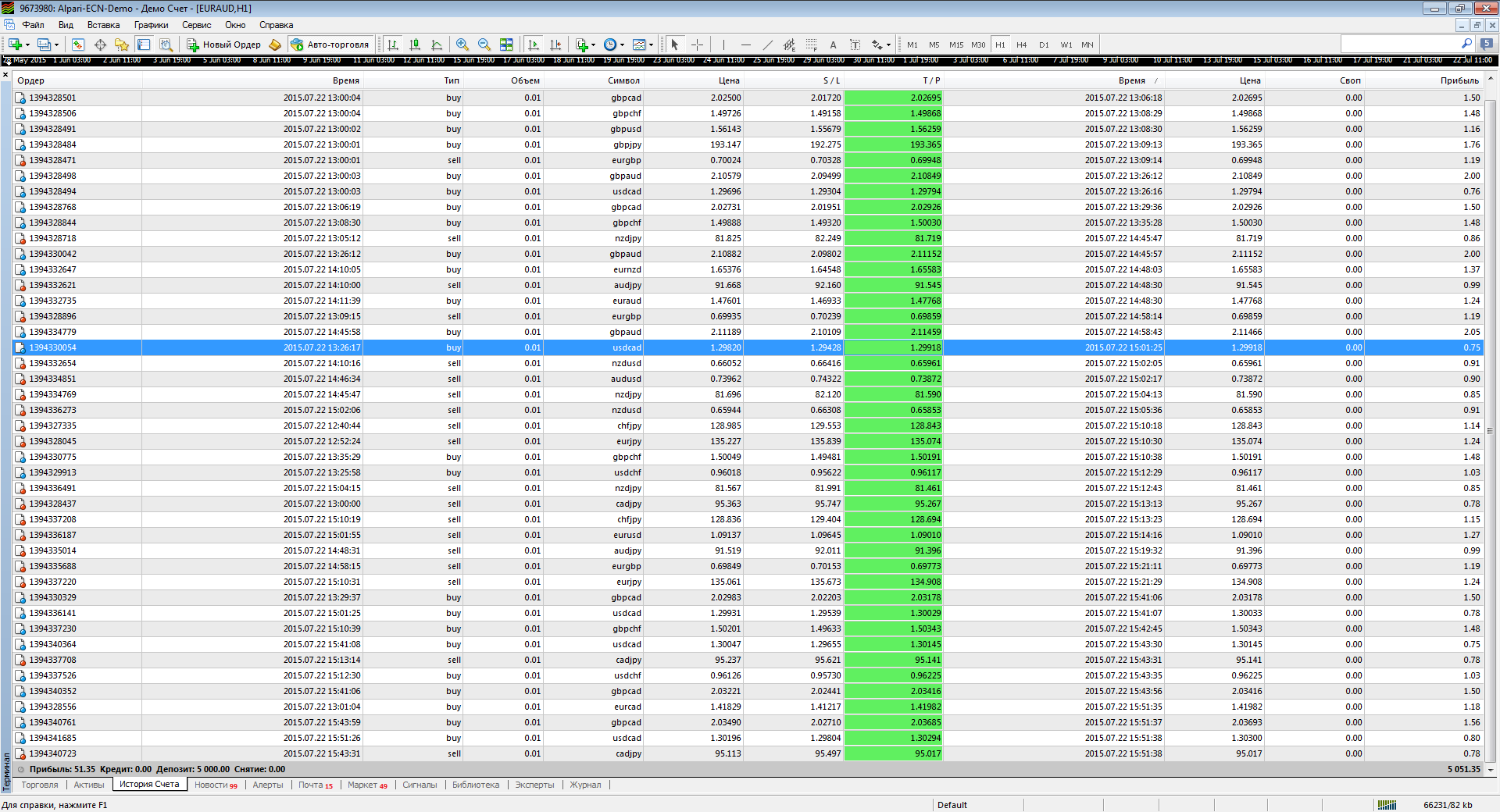Close the terminal panel with the x

(5, 76)
